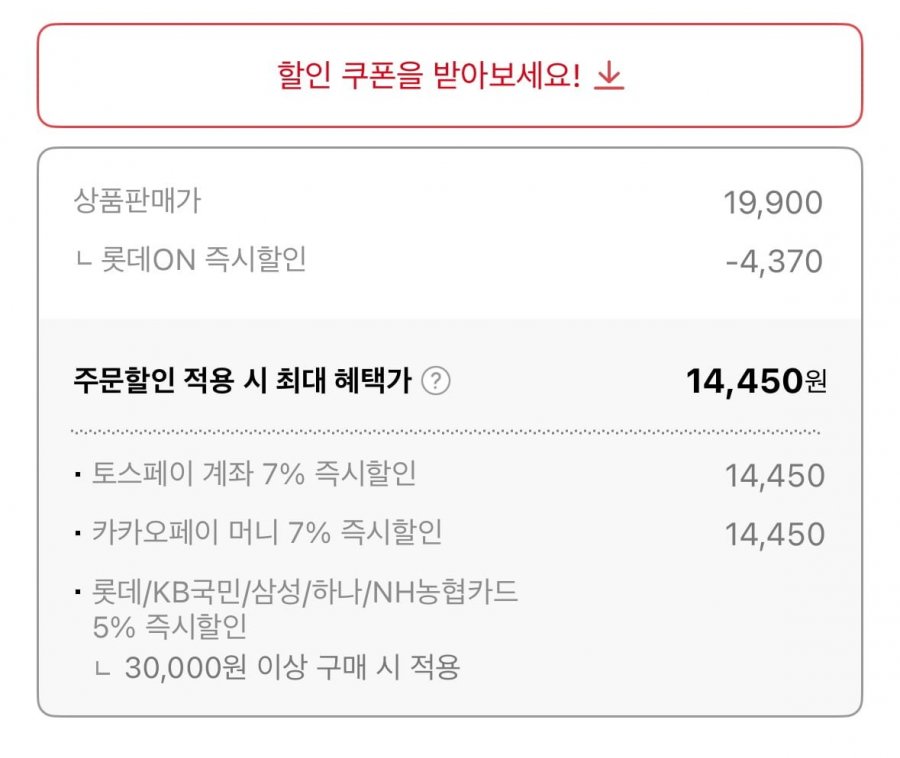Select 토스페이 계좌 7% 즉시할인 option

click(x=254, y=474)
